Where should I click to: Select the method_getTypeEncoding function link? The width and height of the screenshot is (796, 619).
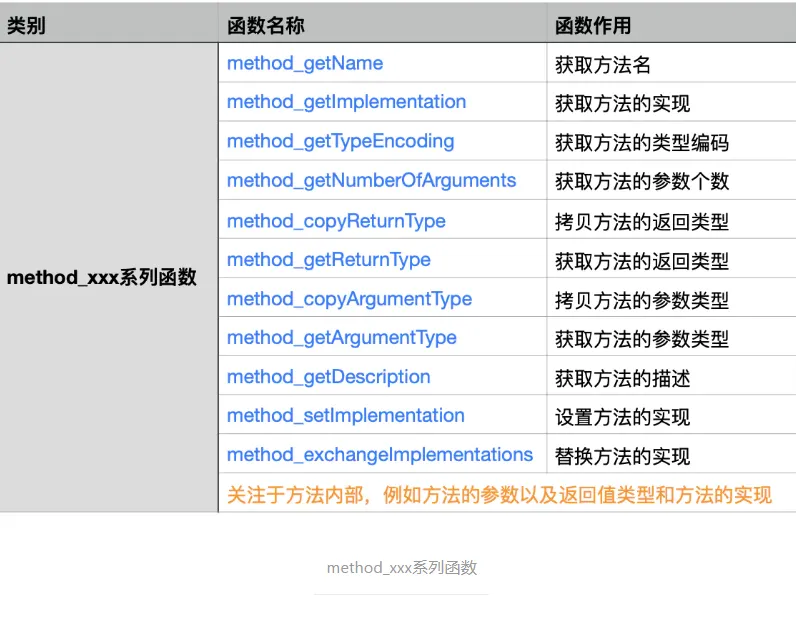340,141
